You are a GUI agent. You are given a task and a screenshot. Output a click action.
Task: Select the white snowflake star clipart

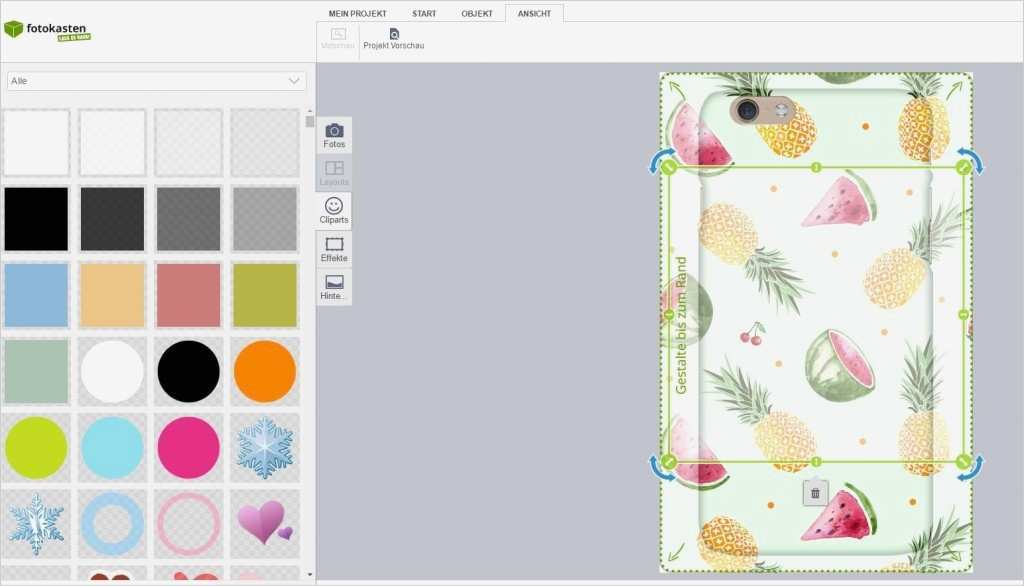tap(36, 524)
